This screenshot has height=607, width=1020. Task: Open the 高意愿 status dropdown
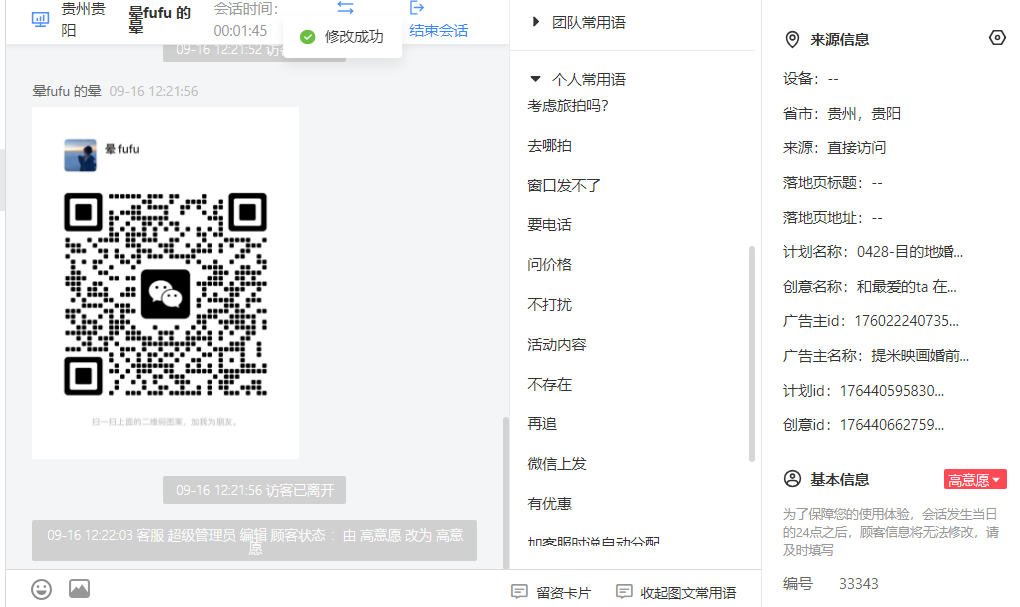coord(975,479)
